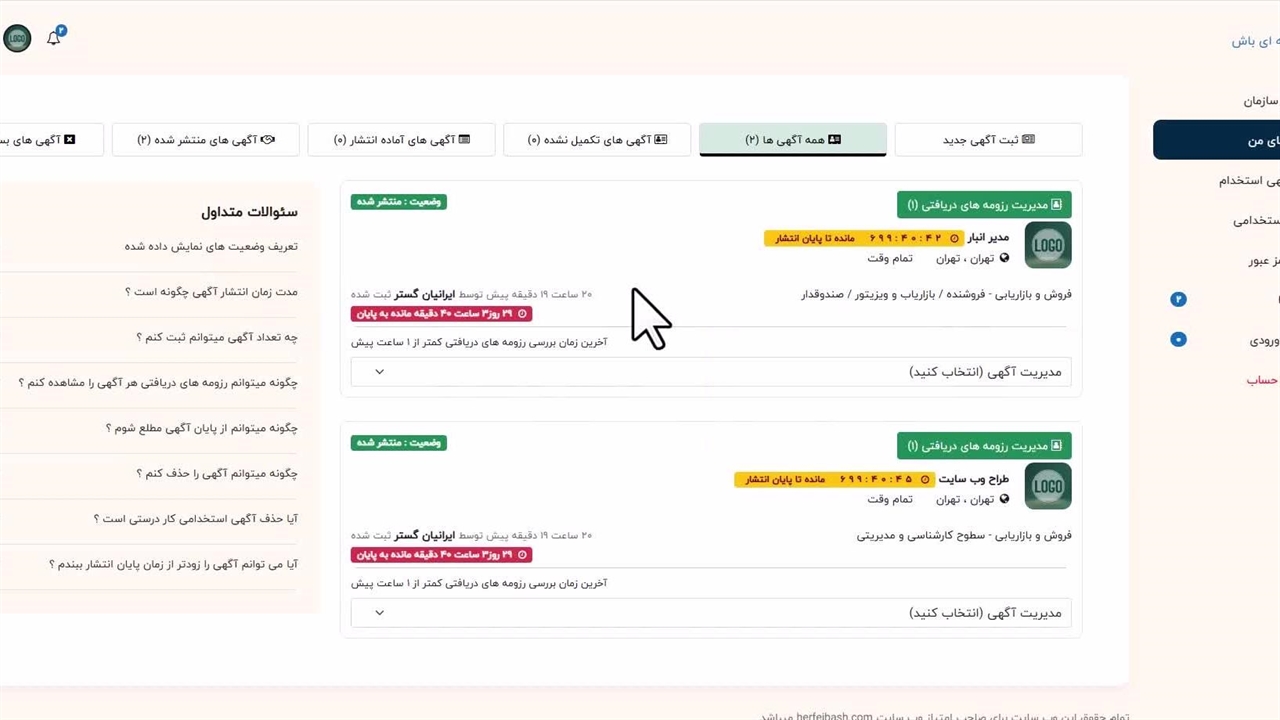Click the company logo of طراح وب سایت ad
This screenshot has width=1280, height=720.
[x=1047, y=486]
